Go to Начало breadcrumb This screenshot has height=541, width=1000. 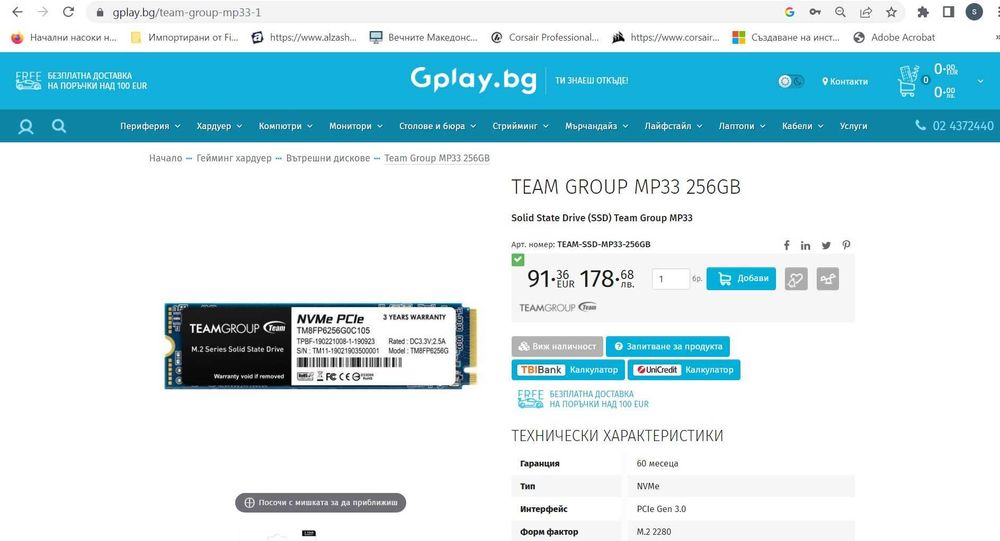[165, 158]
